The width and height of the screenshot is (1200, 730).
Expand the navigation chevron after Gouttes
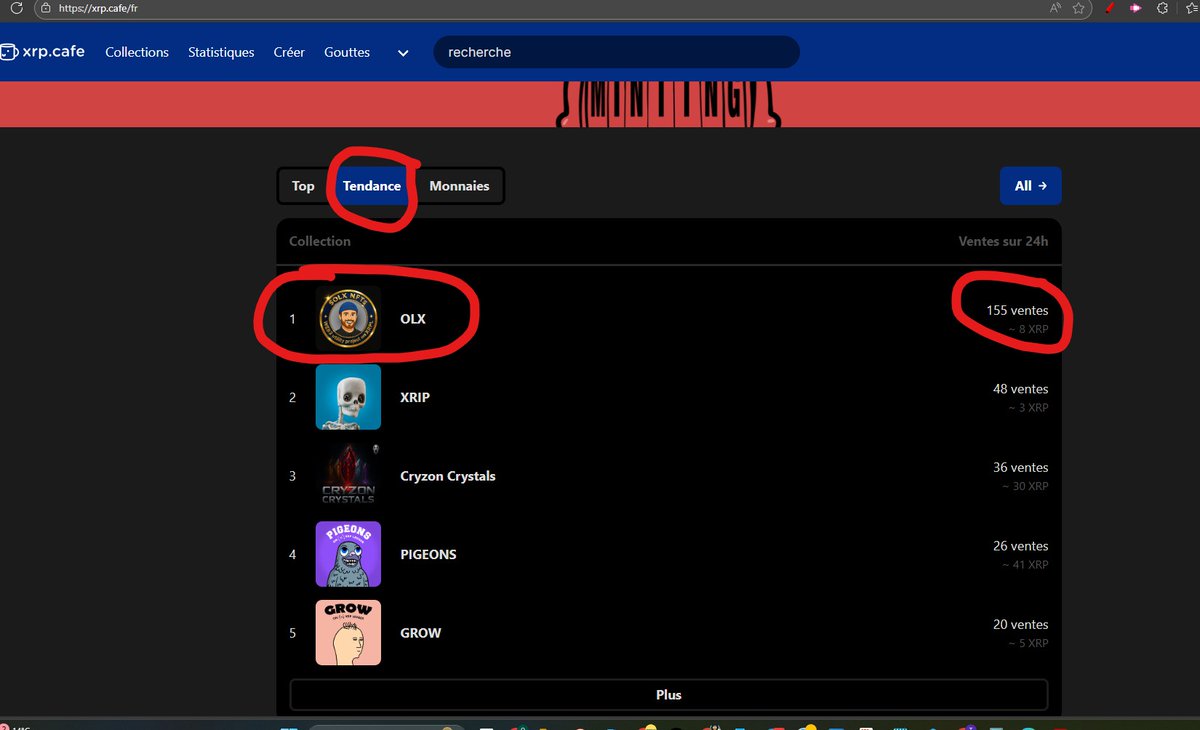click(403, 53)
